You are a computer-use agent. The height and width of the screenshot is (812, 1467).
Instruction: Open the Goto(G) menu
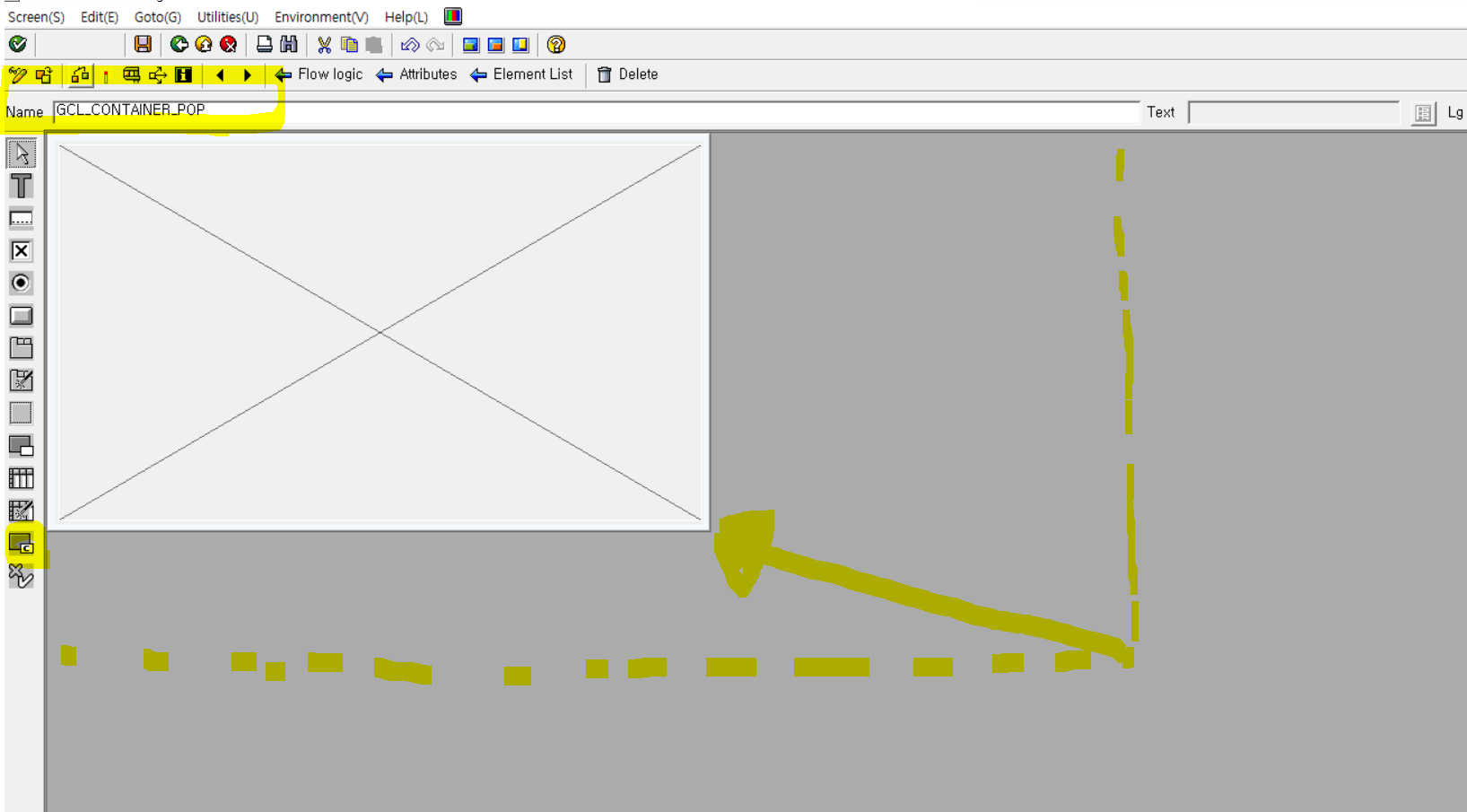pos(157,17)
